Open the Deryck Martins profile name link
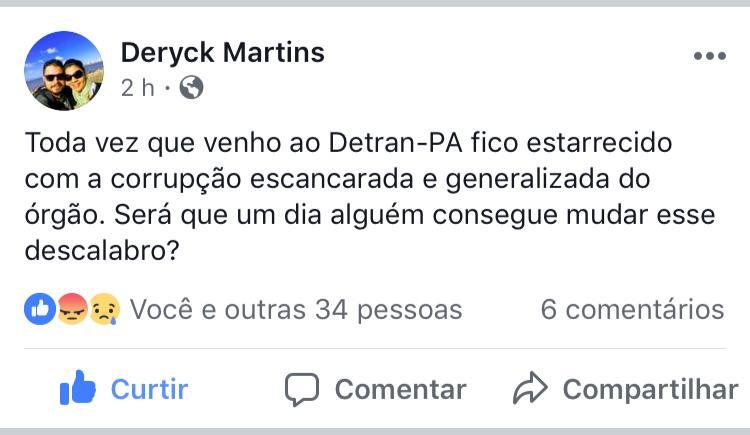 222,52
